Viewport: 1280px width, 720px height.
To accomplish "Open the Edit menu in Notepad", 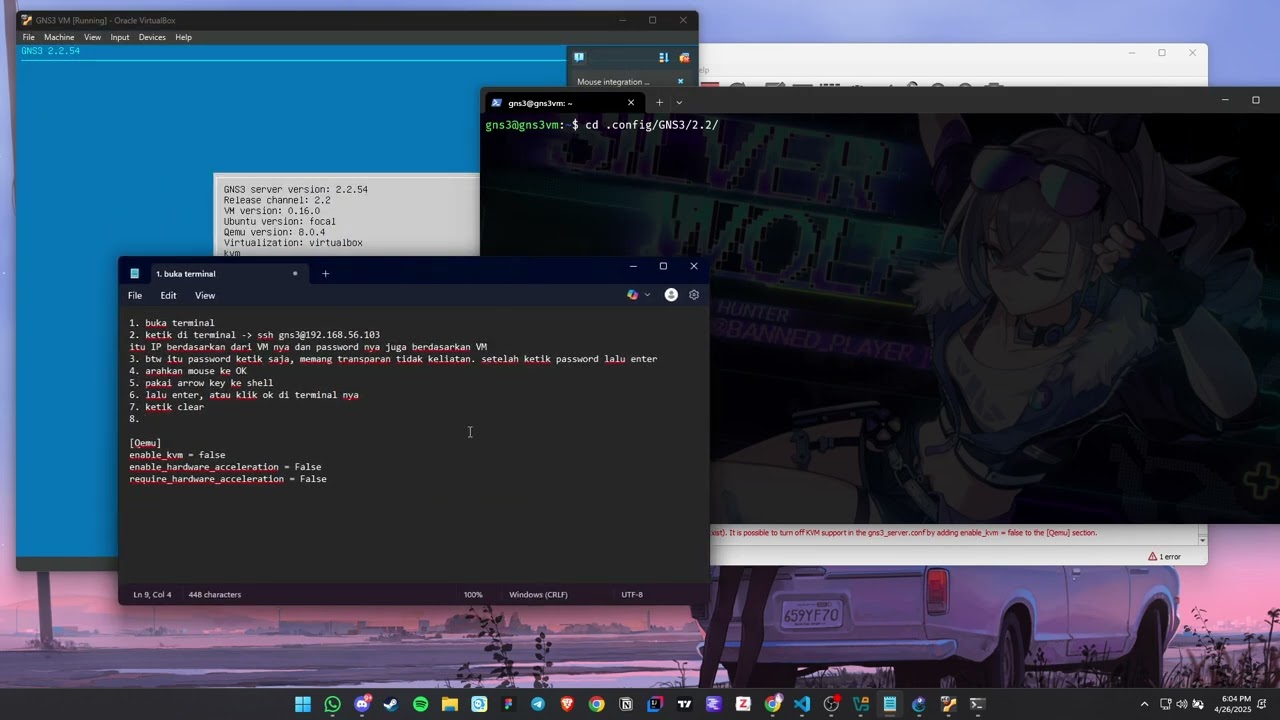I will coord(168,295).
